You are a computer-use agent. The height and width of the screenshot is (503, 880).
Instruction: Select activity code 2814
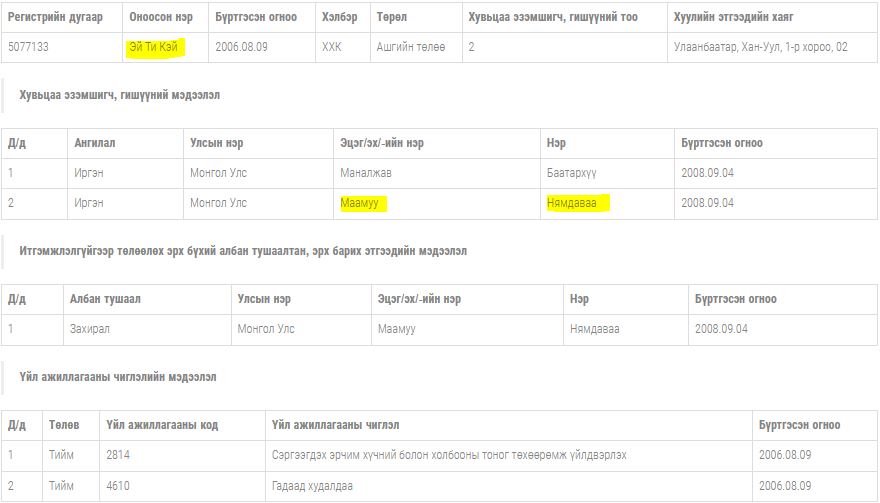pyautogui.click(x=118, y=455)
